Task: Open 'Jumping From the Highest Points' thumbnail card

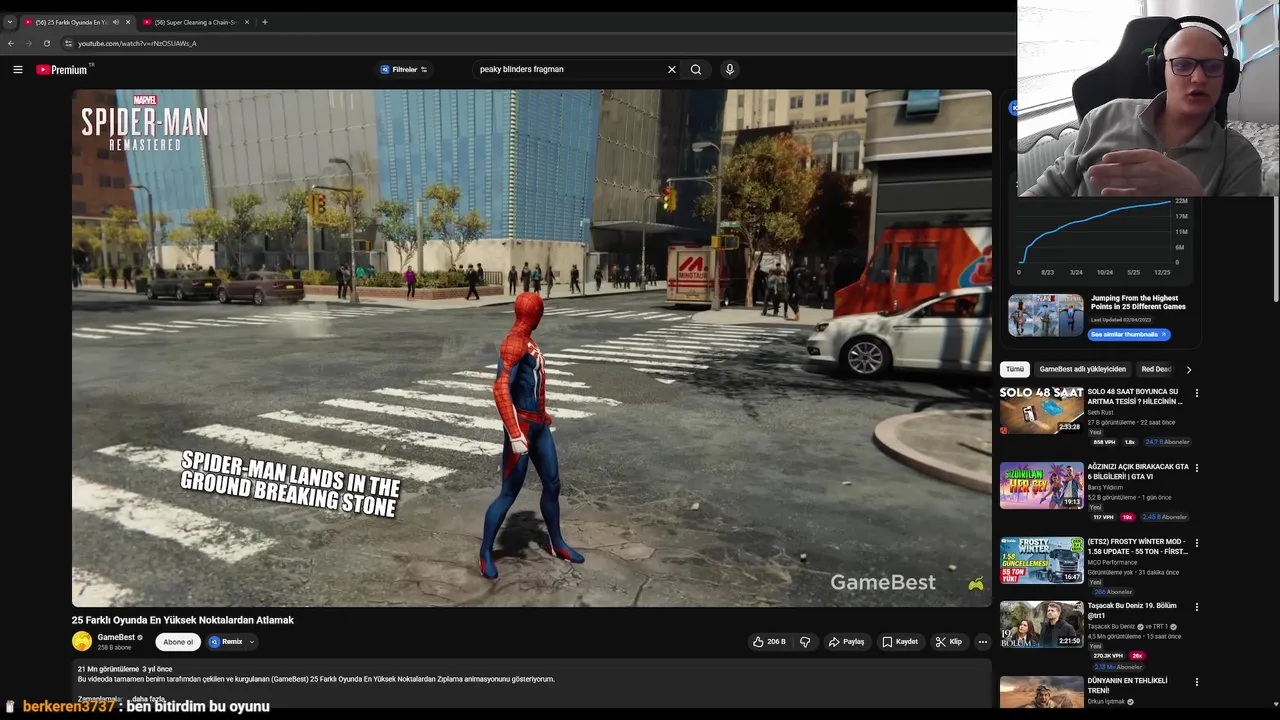Action: click(x=1046, y=315)
